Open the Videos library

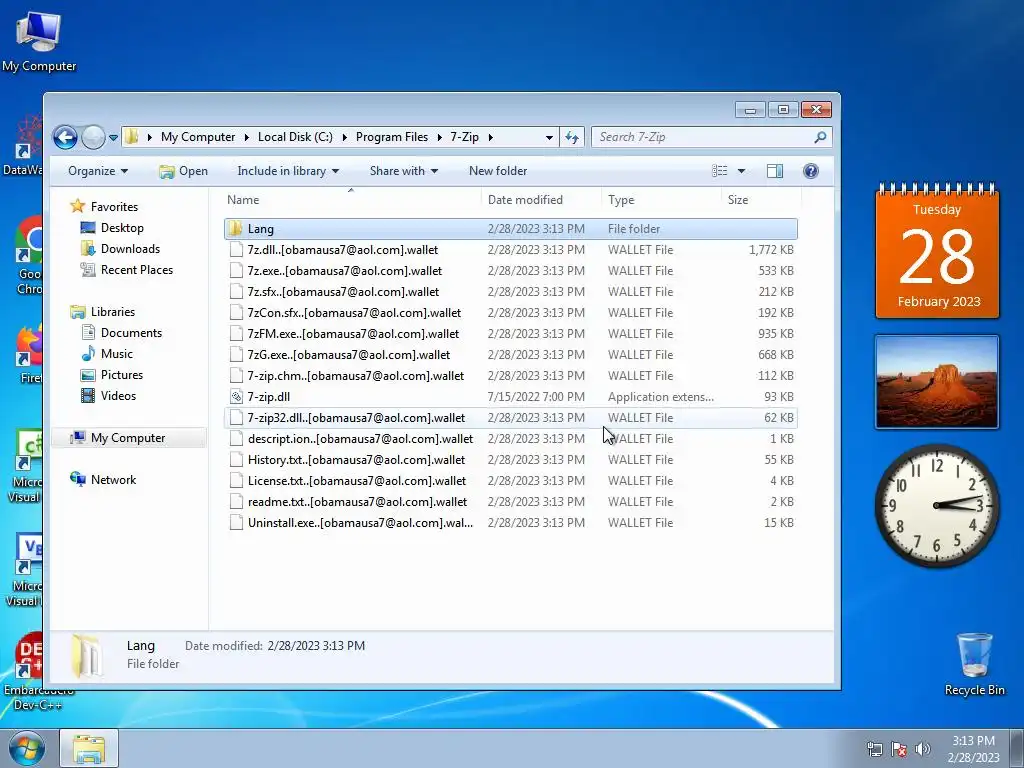[108, 396]
